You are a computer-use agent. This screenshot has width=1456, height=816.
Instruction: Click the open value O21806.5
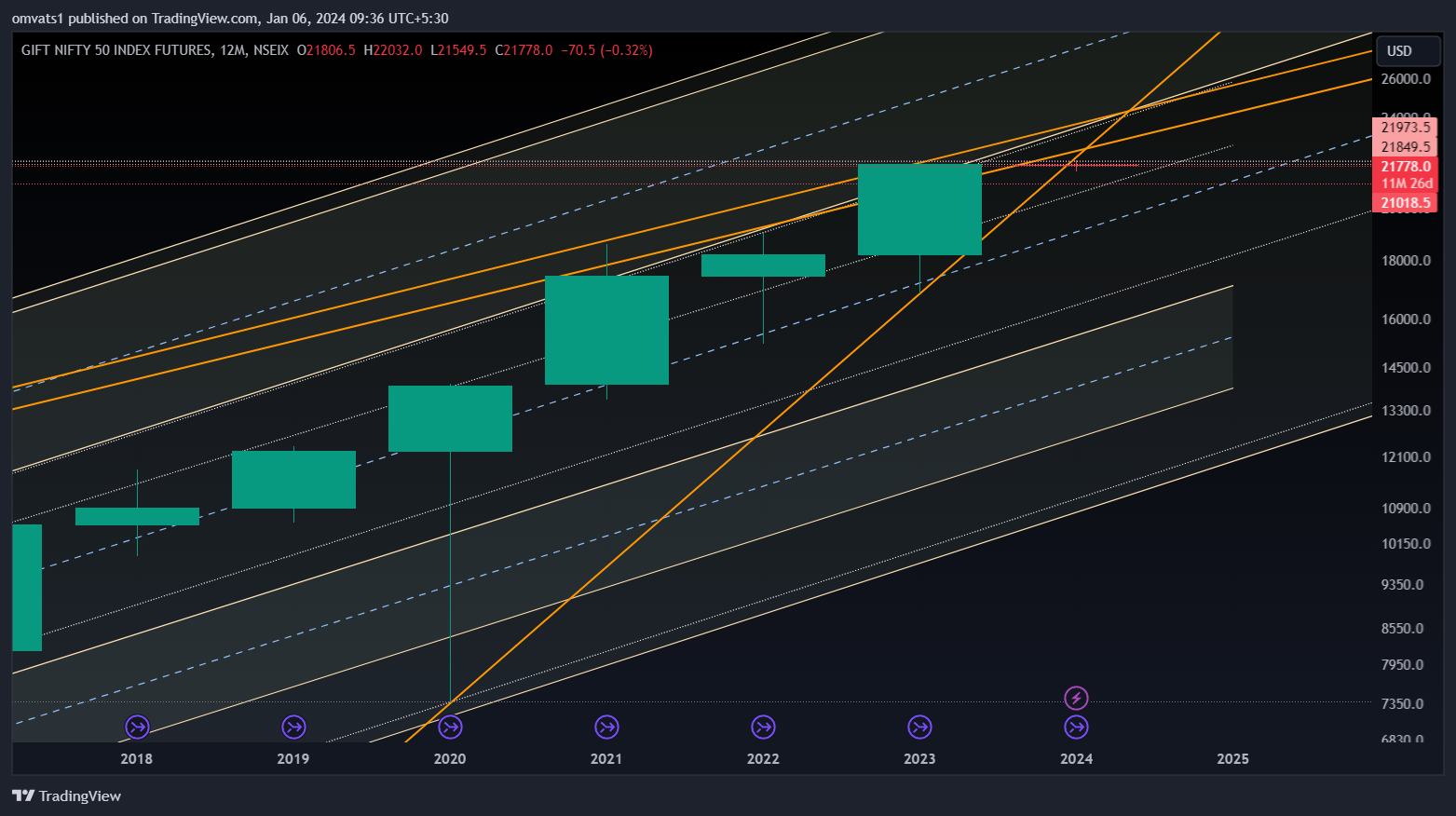pyautogui.click(x=326, y=50)
